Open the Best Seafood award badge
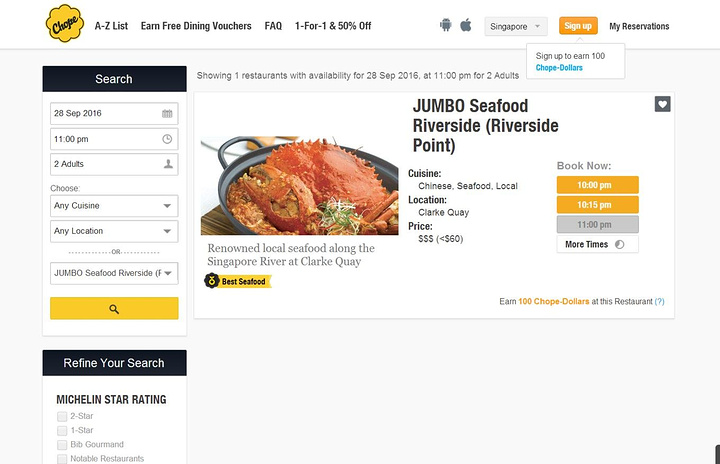Screen dimensions: 720x464 (238, 281)
